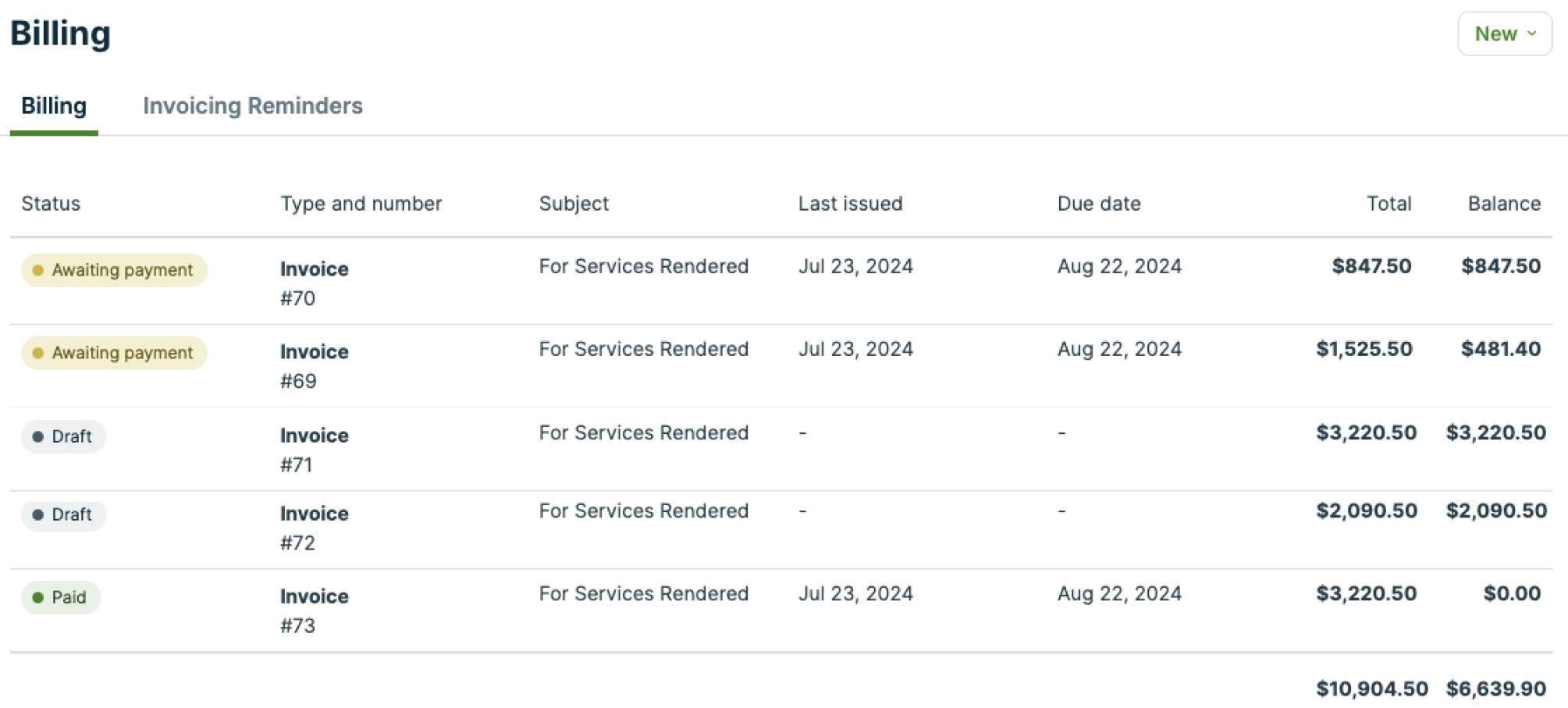The width and height of the screenshot is (1568, 708).
Task: Click the Type and number column header
Action: coord(361,204)
